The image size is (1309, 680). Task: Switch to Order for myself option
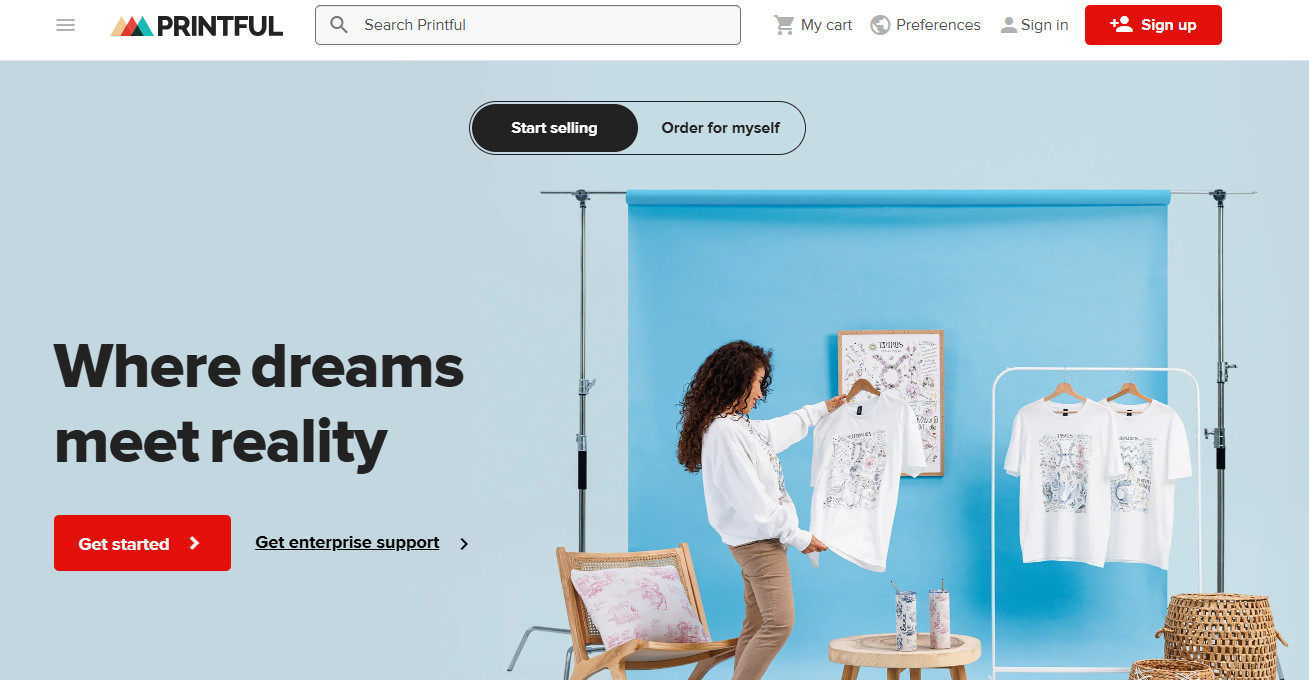pyautogui.click(x=720, y=128)
